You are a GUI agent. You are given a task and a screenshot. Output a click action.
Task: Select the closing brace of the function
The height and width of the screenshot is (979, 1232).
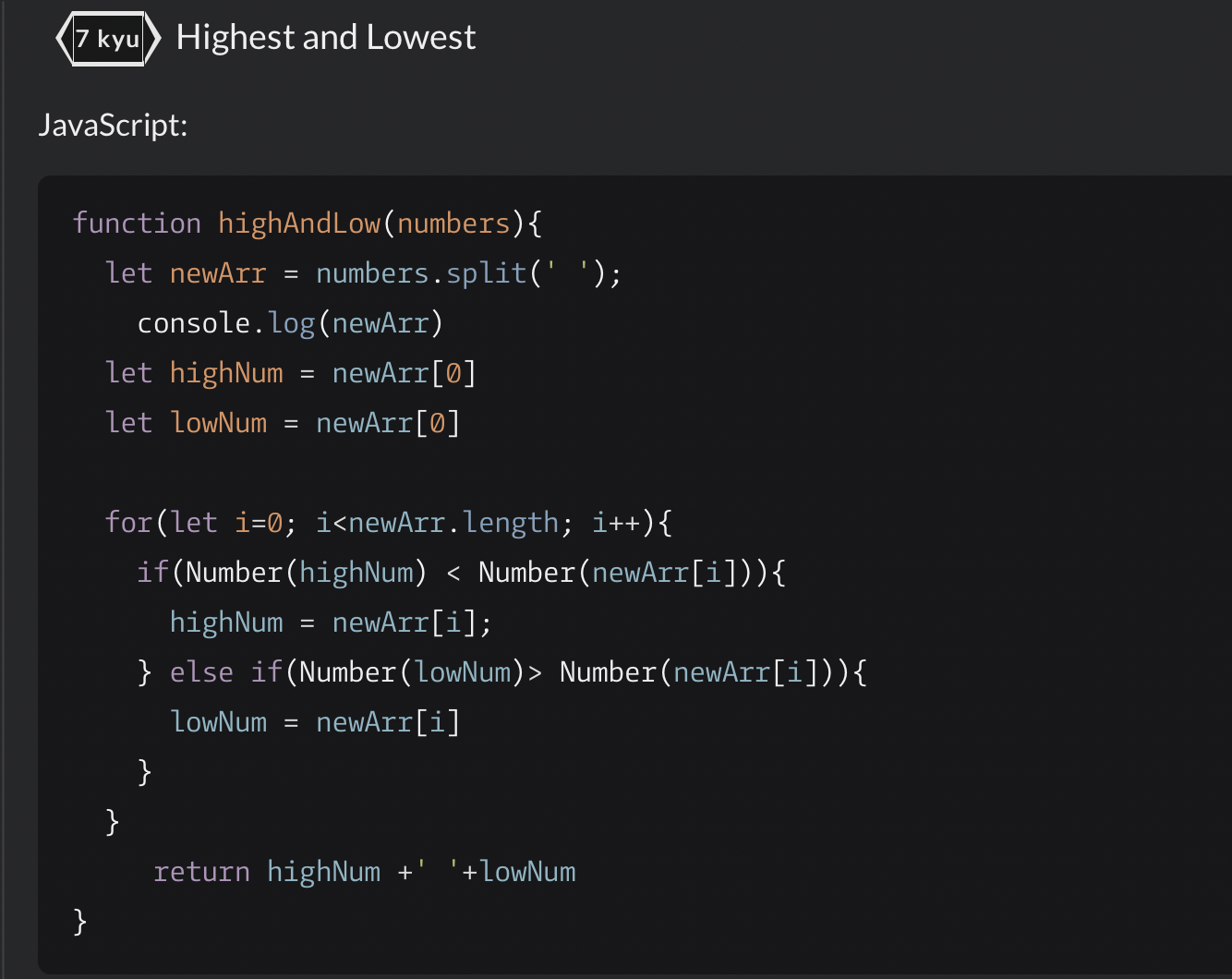click(x=79, y=921)
